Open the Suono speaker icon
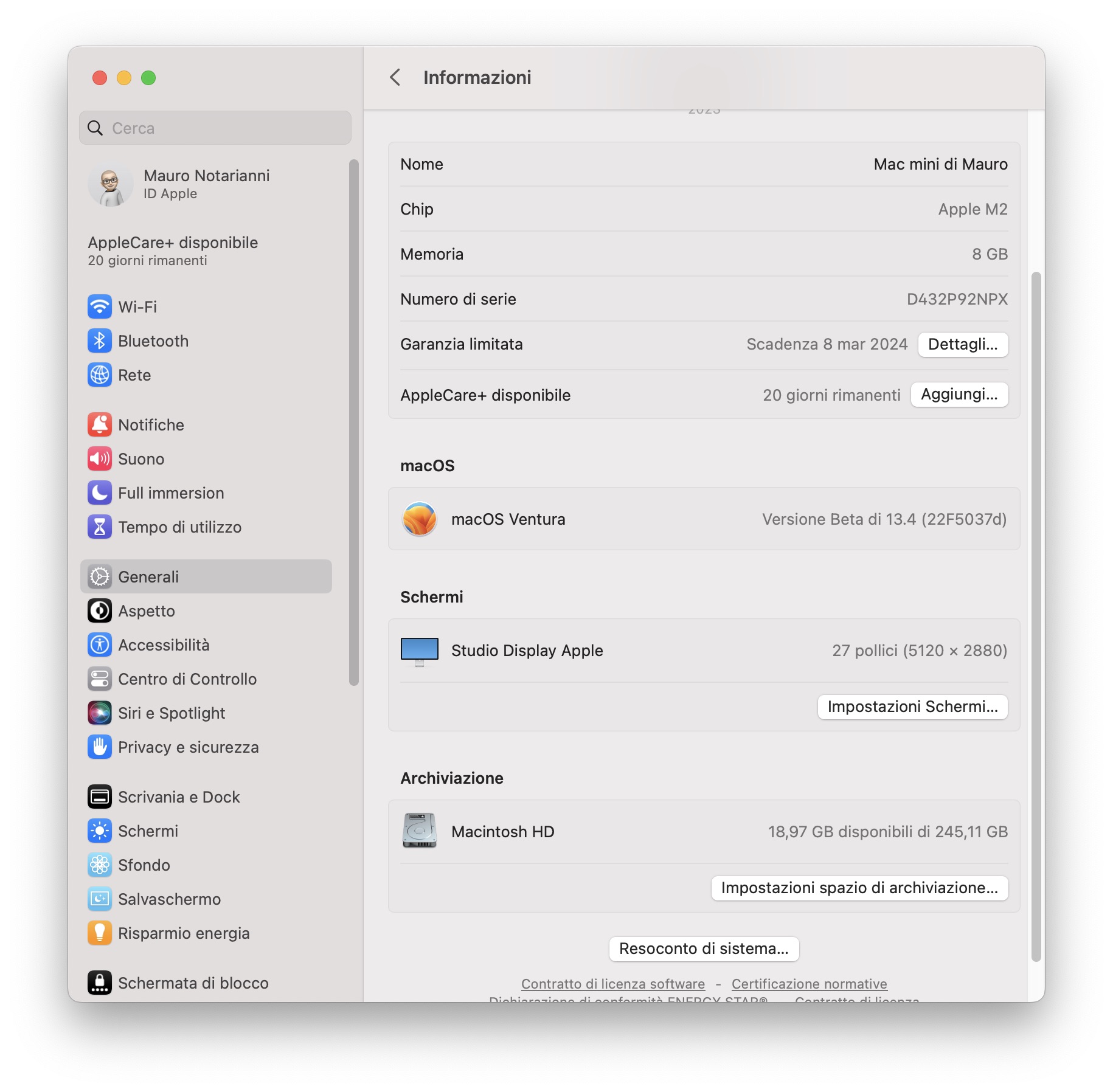This screenshot has height=1092, width=1113. (99, 458)
